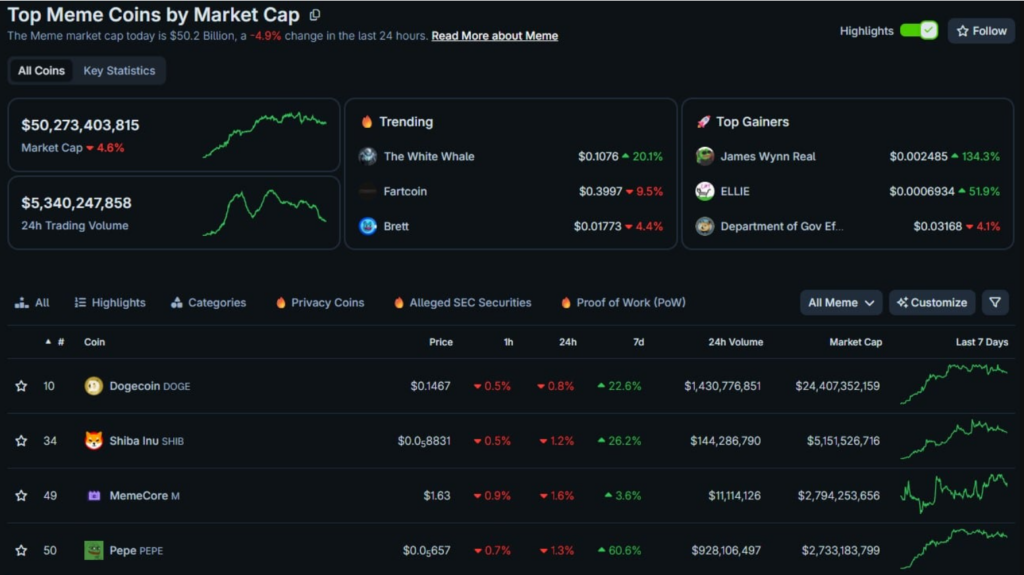Open the Read More about Meme link
1024x575 pixels.
(495, 36)
